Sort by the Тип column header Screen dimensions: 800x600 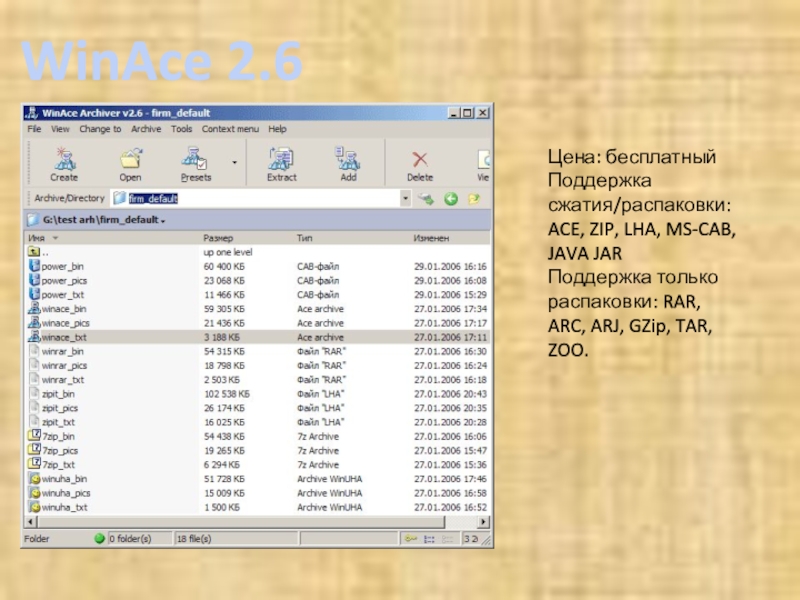[352, 238]
